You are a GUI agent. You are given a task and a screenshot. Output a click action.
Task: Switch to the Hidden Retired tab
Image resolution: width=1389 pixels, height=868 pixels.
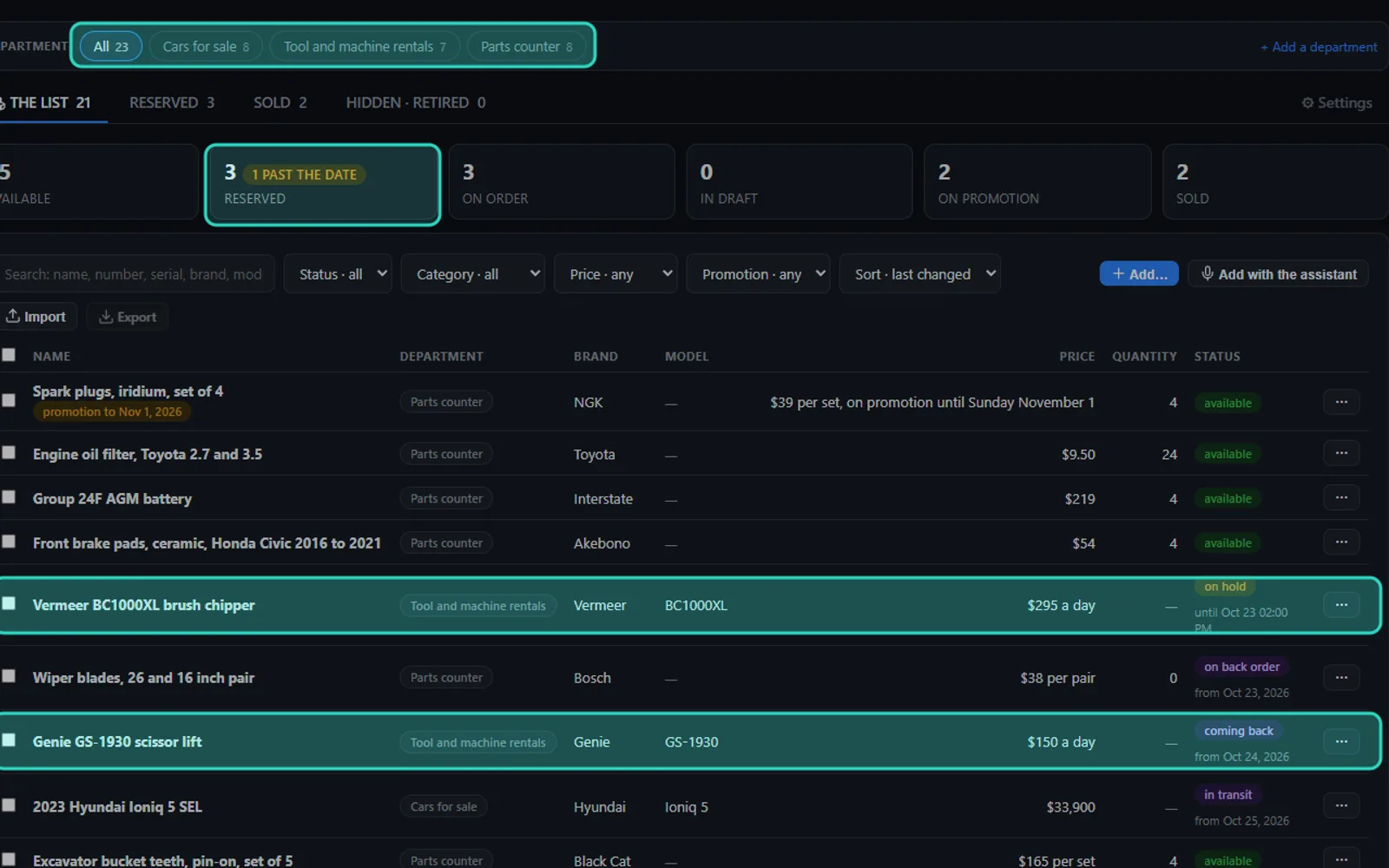click(x=416, y=102)
